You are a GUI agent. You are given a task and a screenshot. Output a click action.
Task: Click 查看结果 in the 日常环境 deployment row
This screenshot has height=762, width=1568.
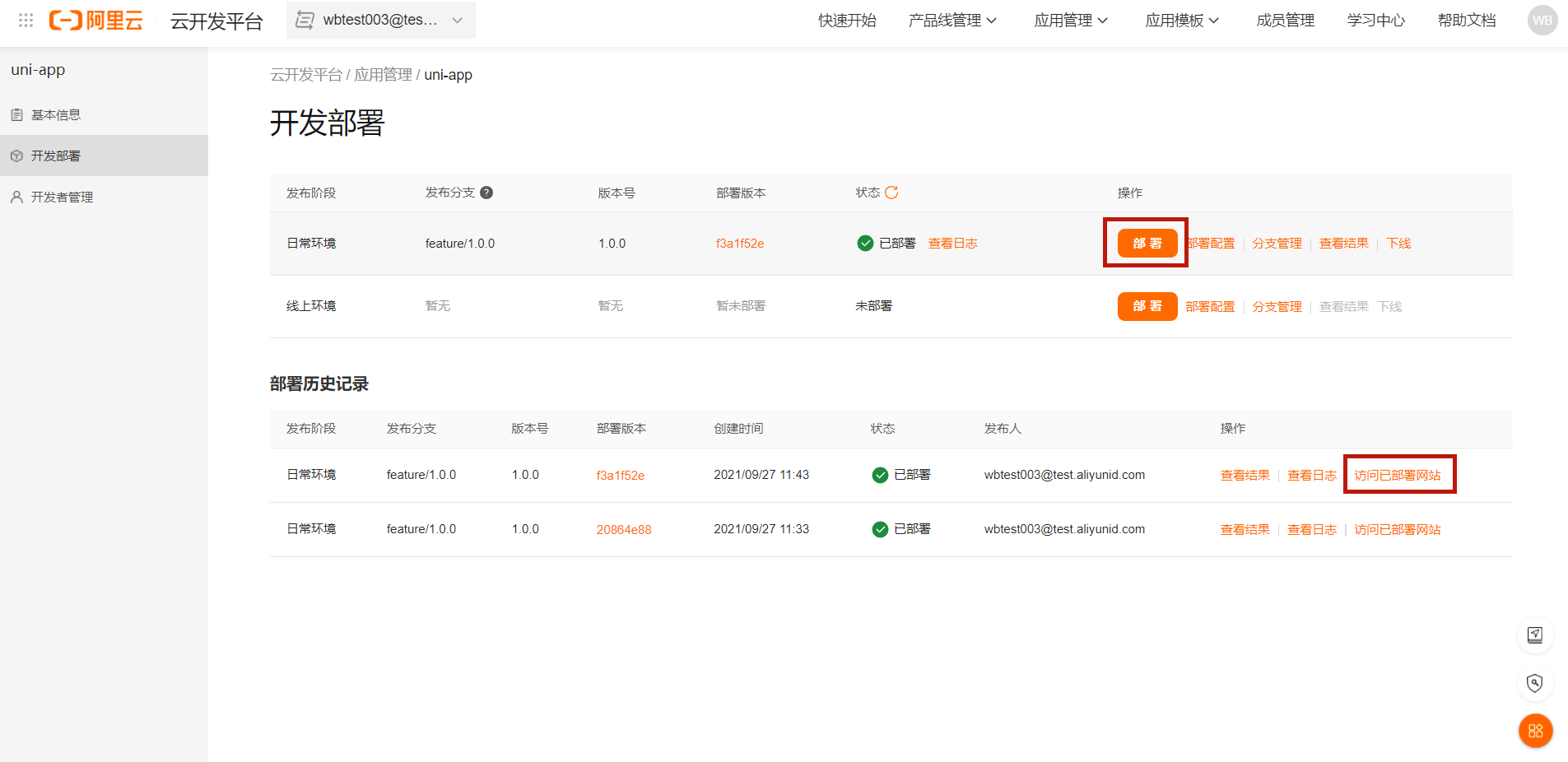pos(1344,244)
